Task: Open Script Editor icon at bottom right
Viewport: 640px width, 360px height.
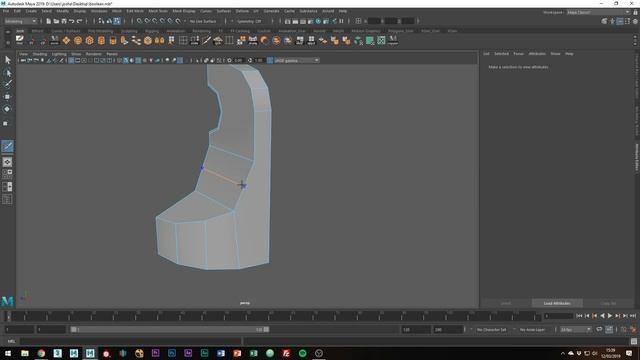Action: coord(634,342)
